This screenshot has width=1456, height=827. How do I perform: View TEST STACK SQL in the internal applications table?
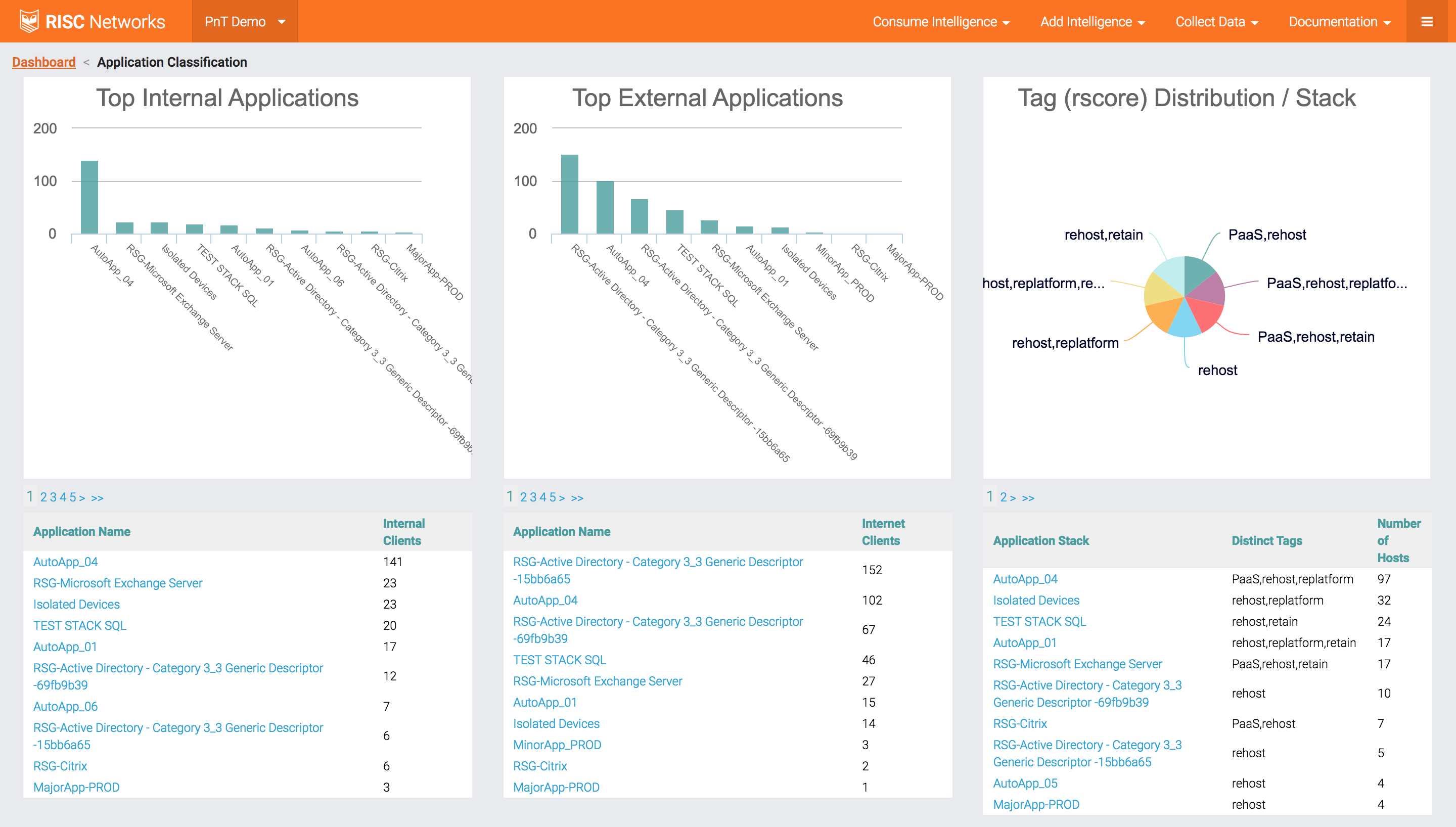click(x=79, y=625)
